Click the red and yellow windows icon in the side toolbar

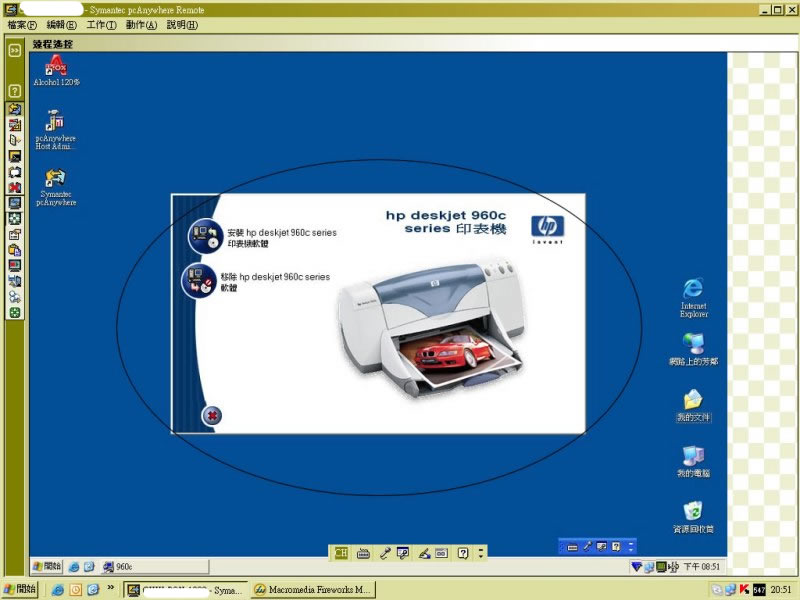(x=15, y=124)
